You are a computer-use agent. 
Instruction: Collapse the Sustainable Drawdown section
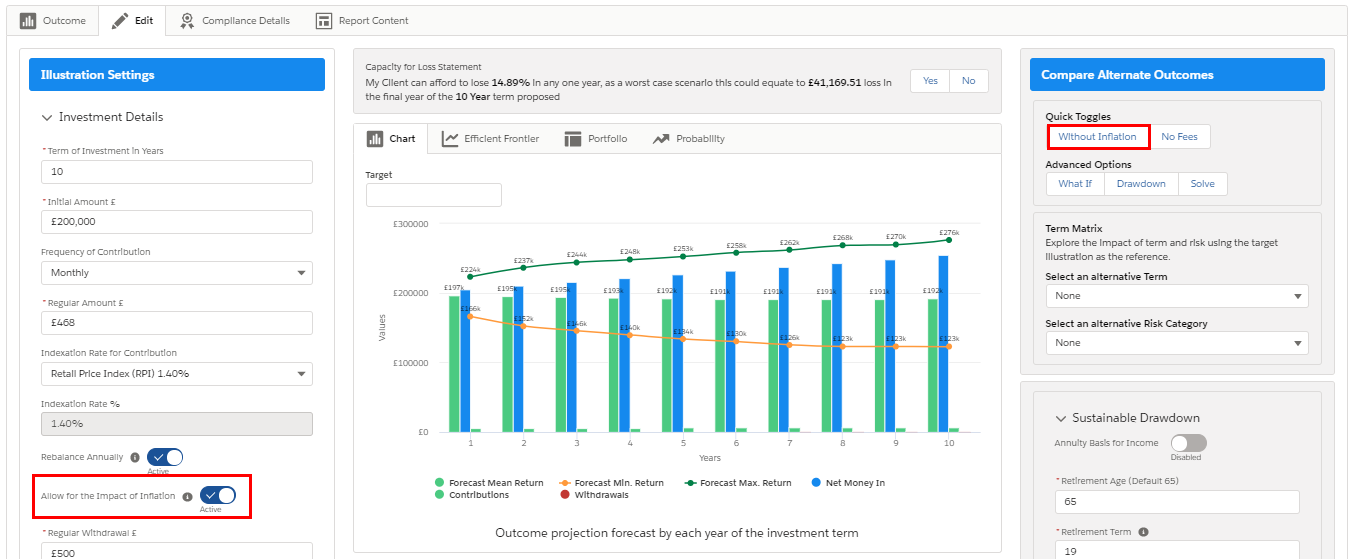1061,418
